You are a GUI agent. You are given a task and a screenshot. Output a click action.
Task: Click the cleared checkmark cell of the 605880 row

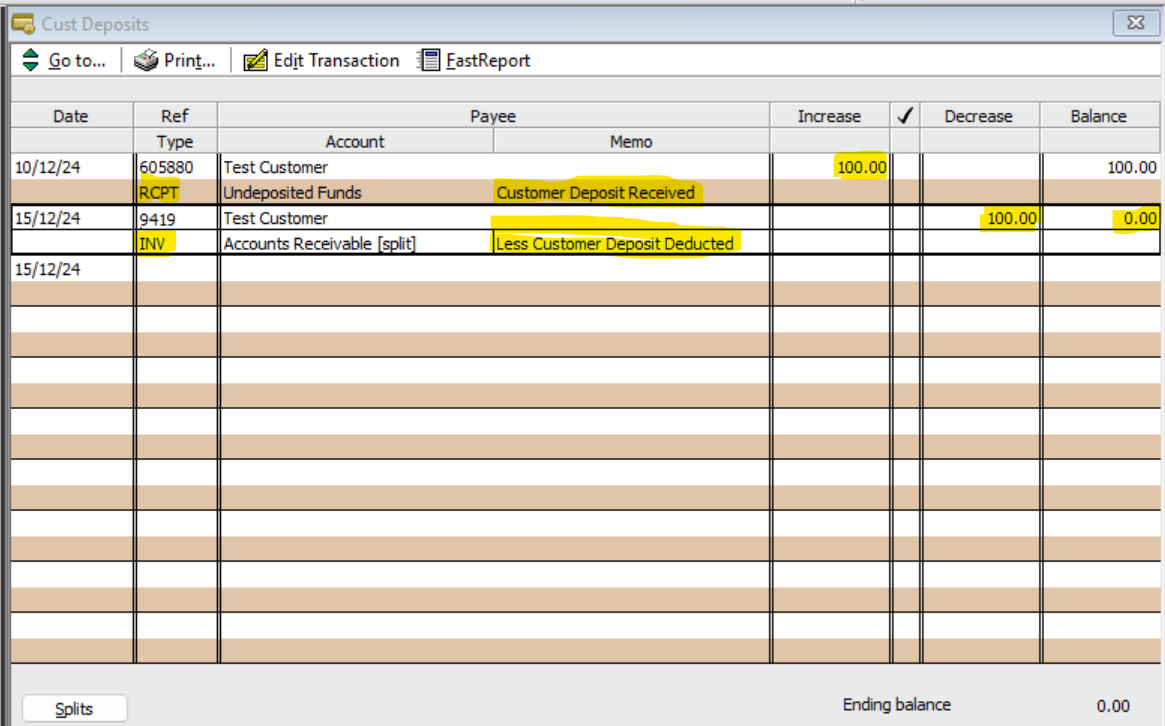[x=906, y=167]
